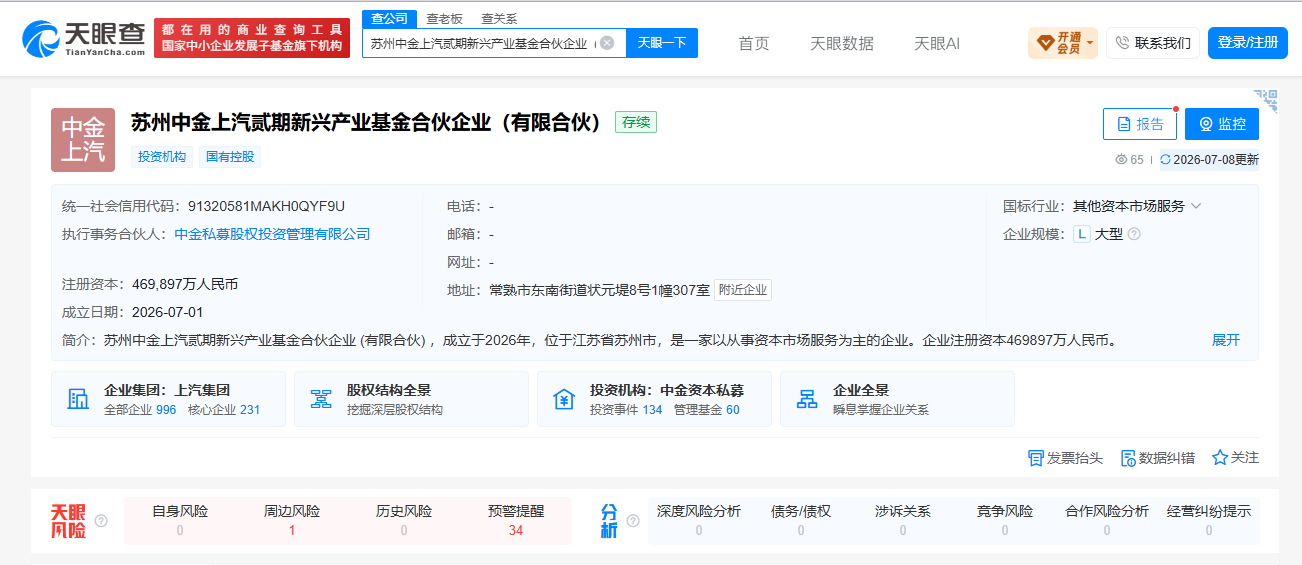Click the 存续 status badge

(636, 122)
